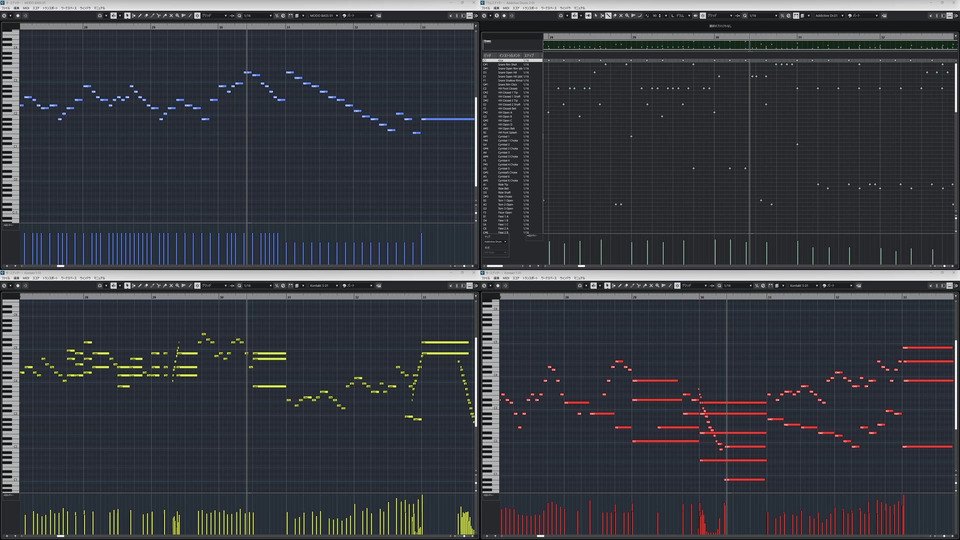This screenshot has height=540, width=960.
Task: Open Addictive Dr.01 part selector dropdown
Action: click(829, 15)
